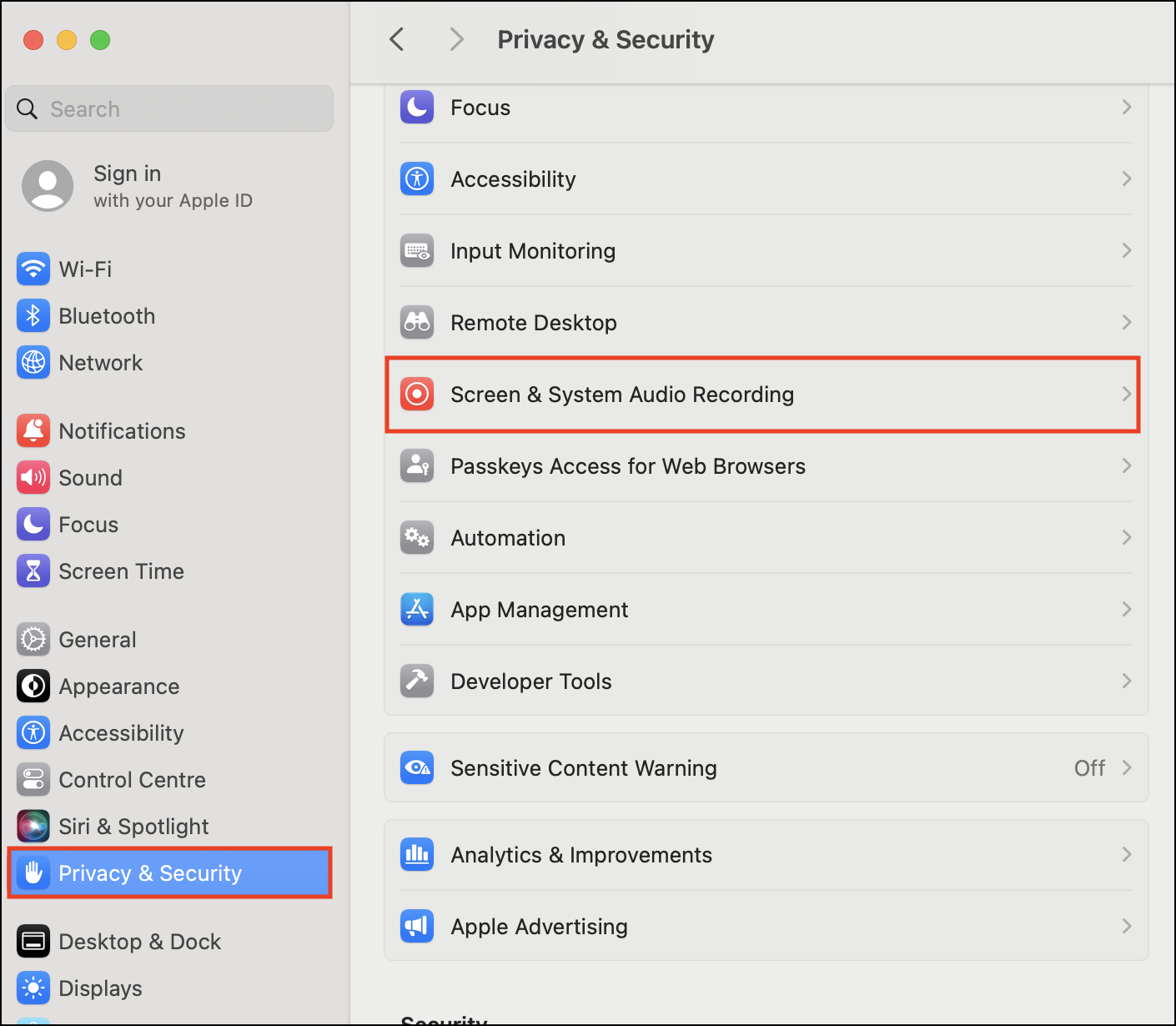Click the Apple Advertising megaphone icon

coord(417,926)
